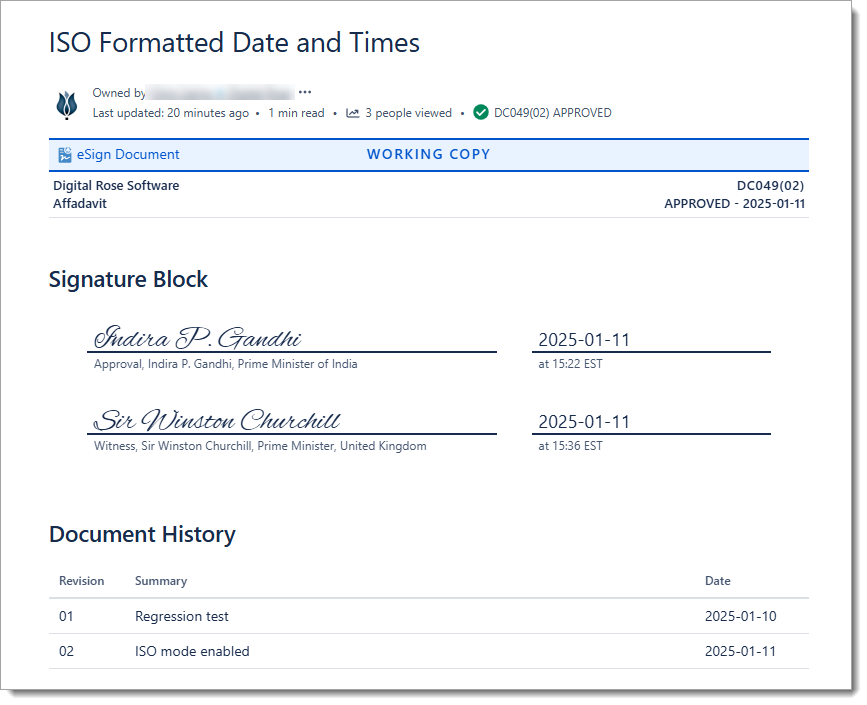Click the DC049(02) APPROVED status badge
Viewport: 867px width, 705px height.
552,113
